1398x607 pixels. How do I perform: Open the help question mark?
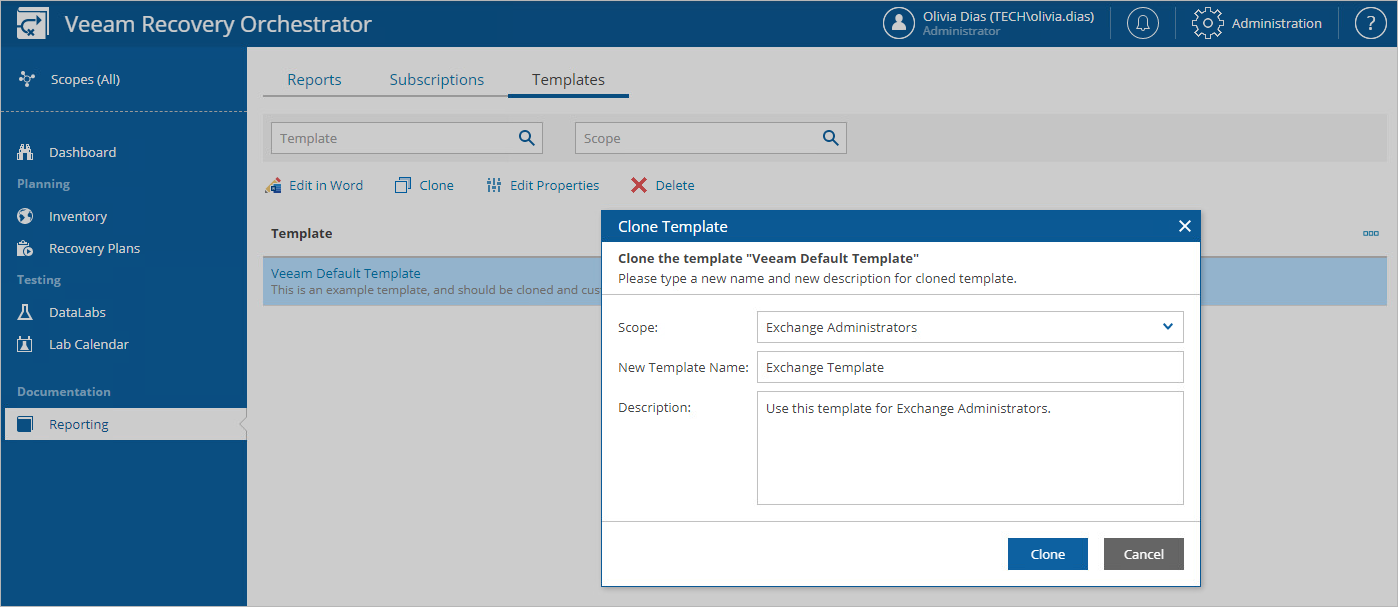pos(1370,22)
